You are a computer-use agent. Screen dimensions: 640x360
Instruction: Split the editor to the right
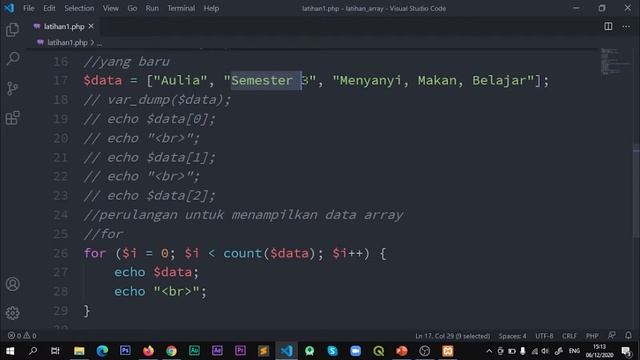point(608,27)
